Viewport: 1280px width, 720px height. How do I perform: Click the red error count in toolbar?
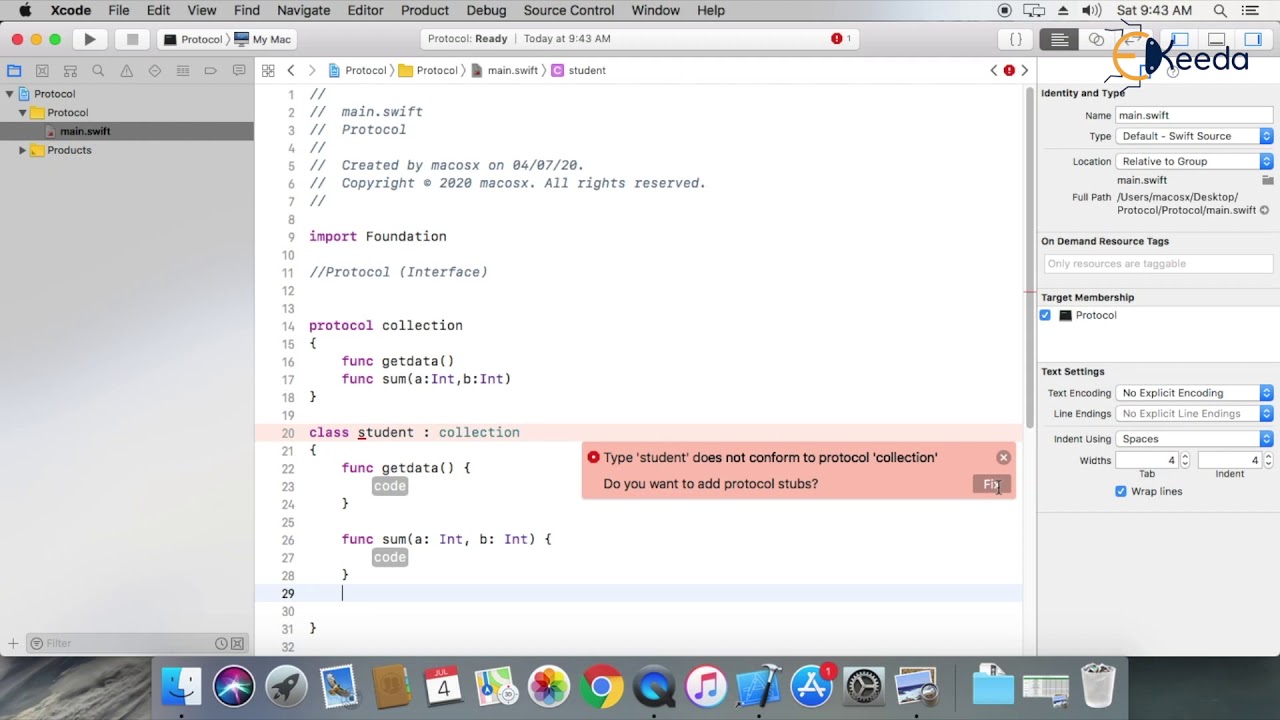(x=841, y=39)
